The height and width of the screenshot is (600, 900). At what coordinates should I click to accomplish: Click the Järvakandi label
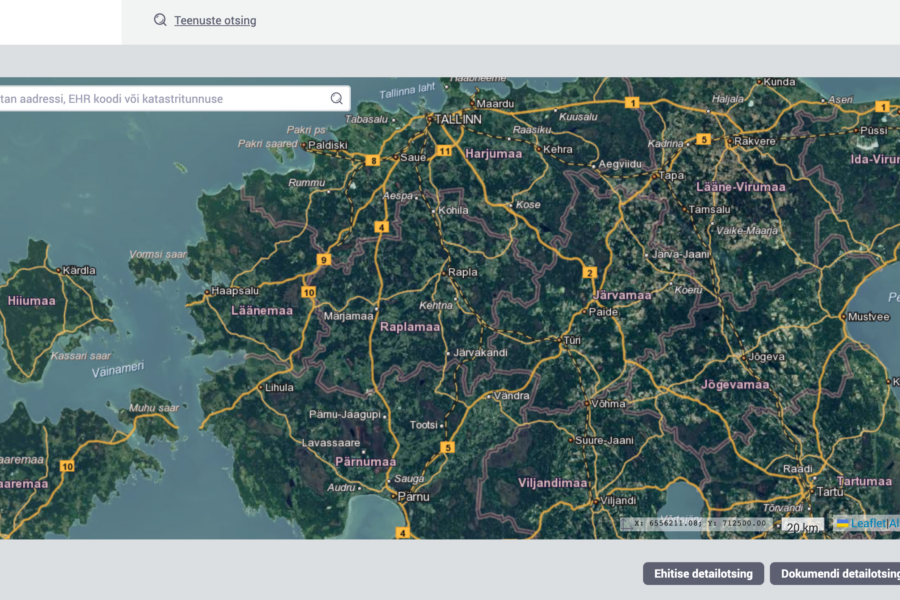[x=480, y=353]
